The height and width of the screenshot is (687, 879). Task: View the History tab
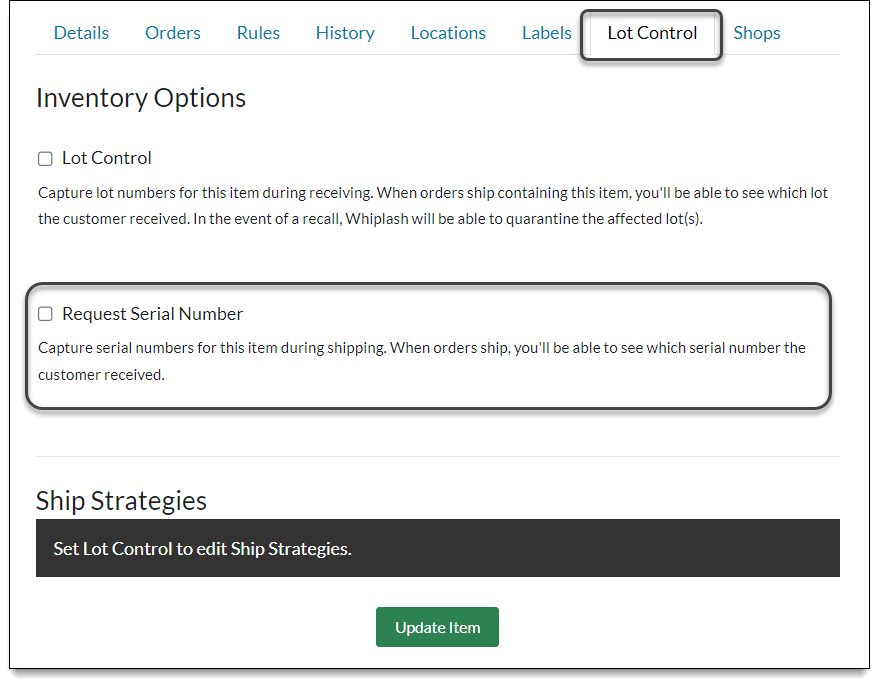[345, 33]
